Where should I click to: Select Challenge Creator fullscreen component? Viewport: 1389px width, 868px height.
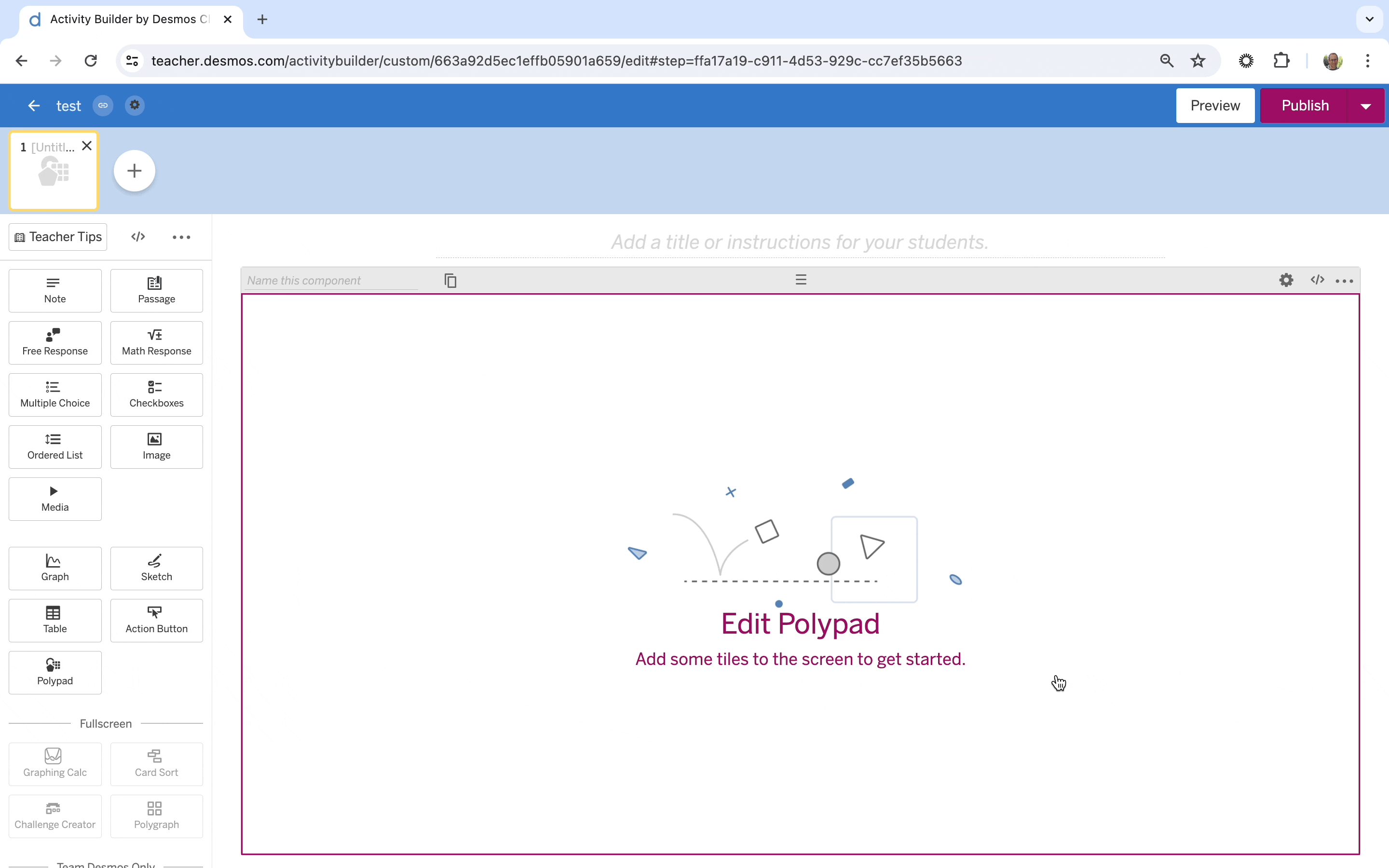[55, 816]
